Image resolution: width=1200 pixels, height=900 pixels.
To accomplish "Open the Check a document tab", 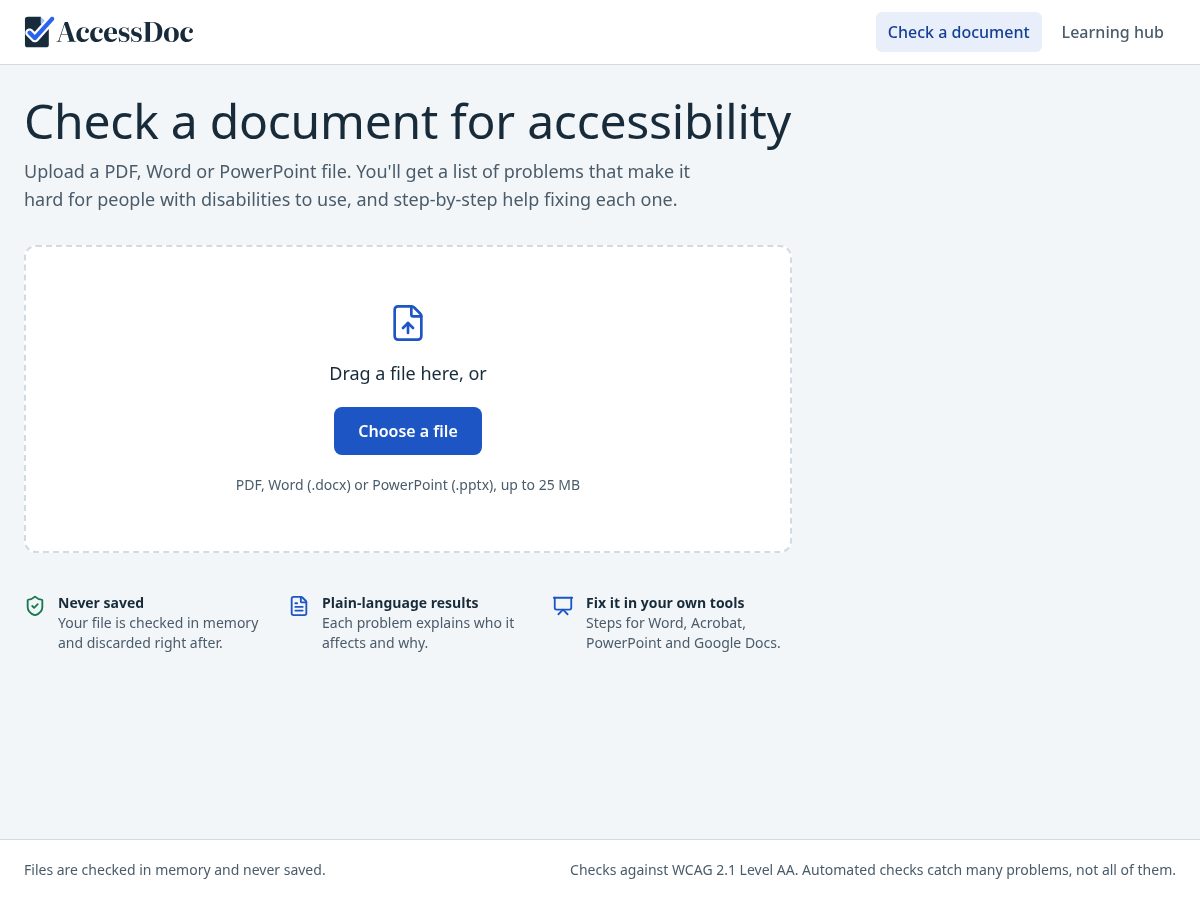I will [x=959, y=32].
